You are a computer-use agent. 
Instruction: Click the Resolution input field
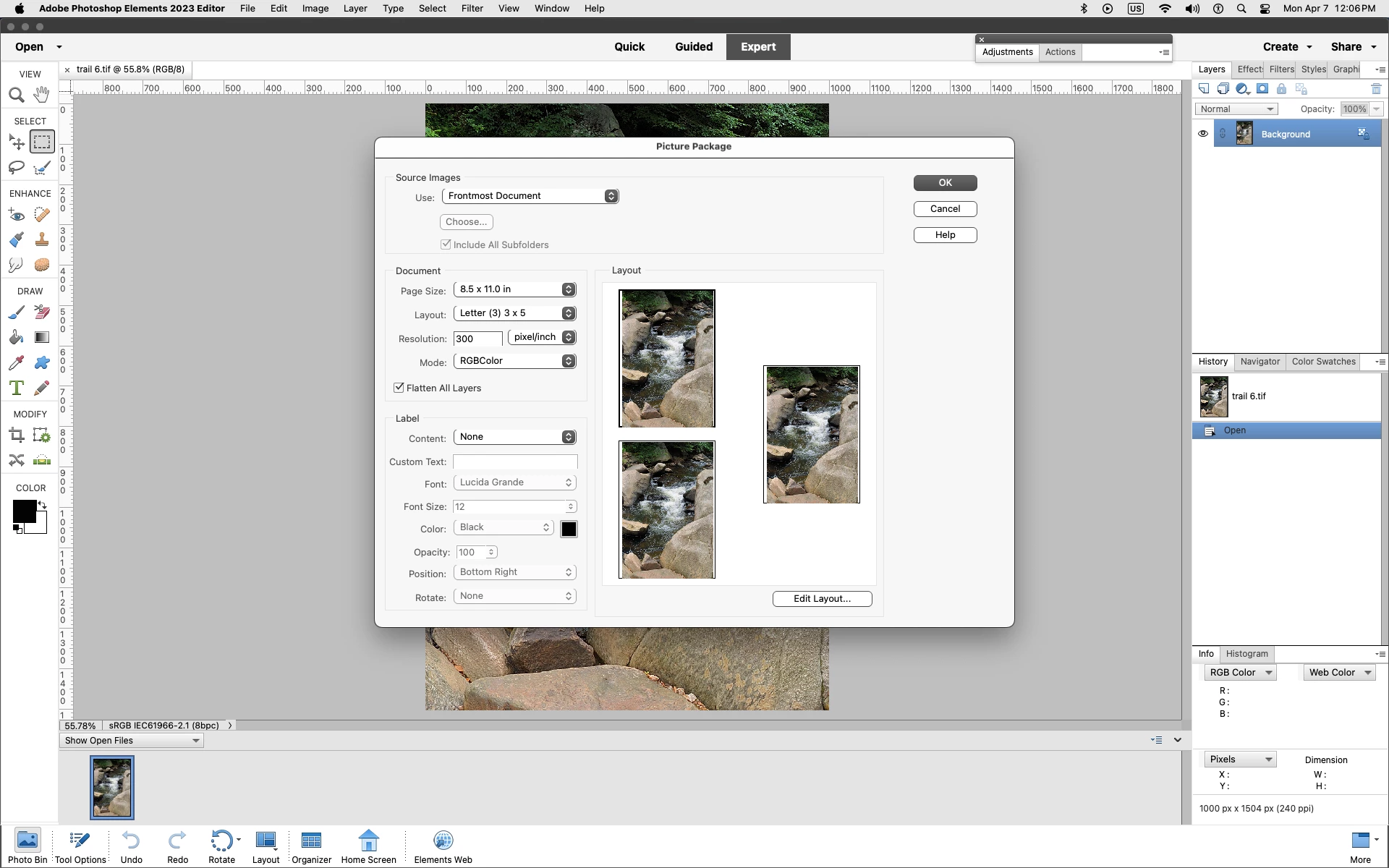pyautogui.click(x=477, y=339)
